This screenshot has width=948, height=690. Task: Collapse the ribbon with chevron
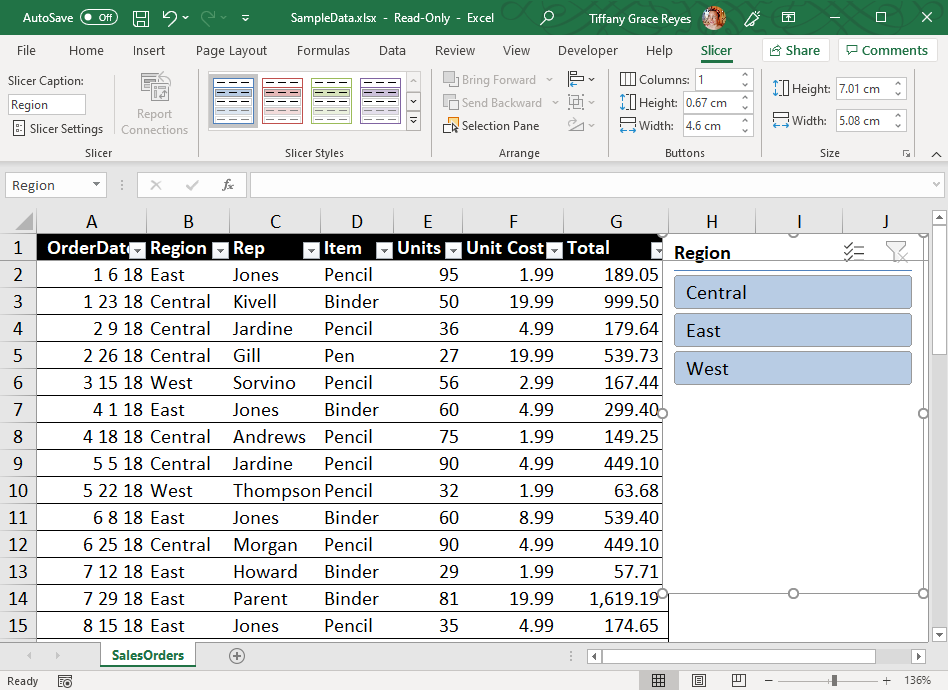(x=936, y=154)
